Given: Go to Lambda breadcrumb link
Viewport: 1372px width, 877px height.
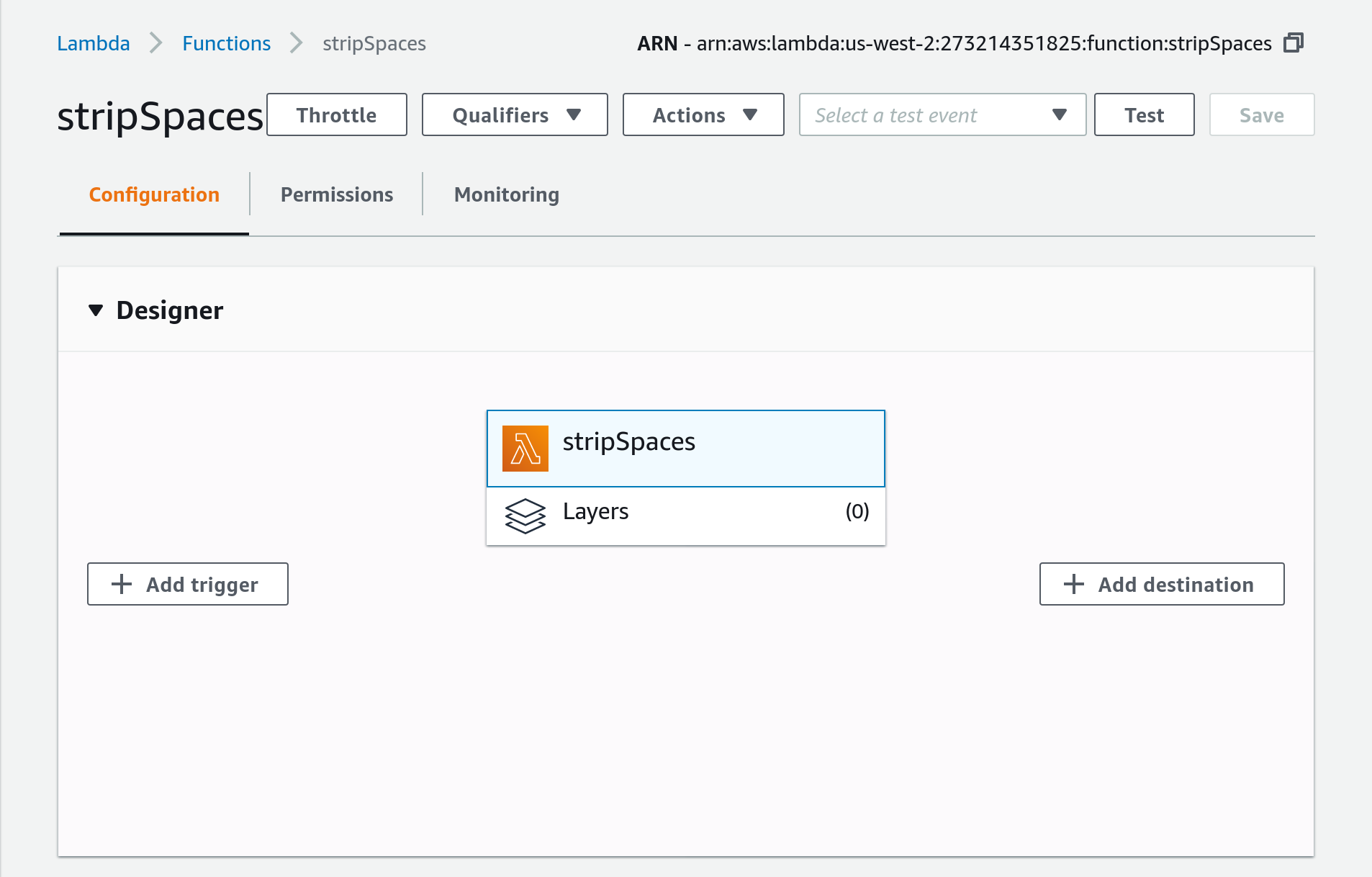Looking at the screenshot, I should click(x=94, y=43).
